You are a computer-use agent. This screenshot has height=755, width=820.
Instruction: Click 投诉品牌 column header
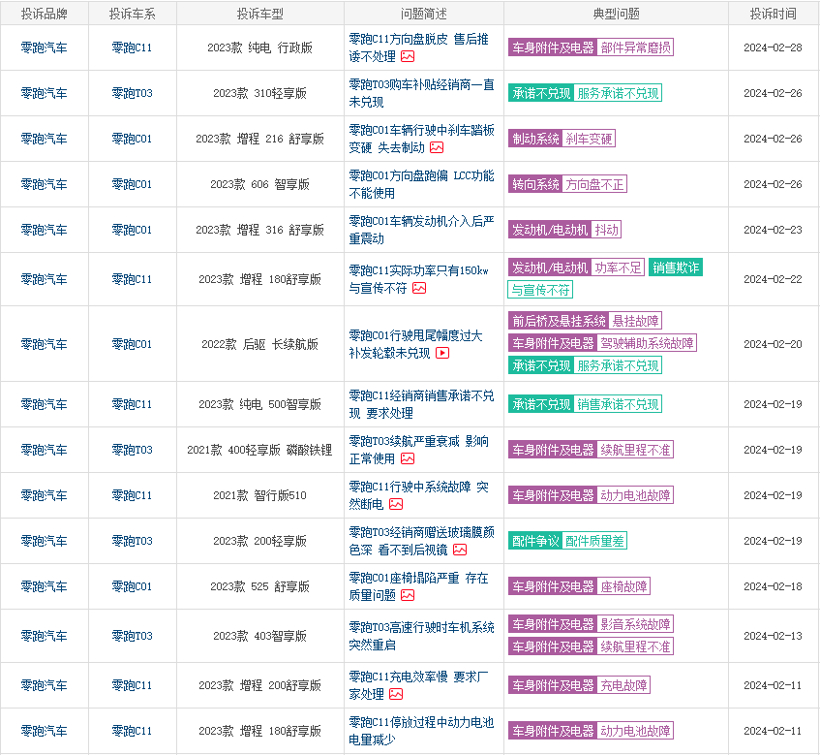44,14
